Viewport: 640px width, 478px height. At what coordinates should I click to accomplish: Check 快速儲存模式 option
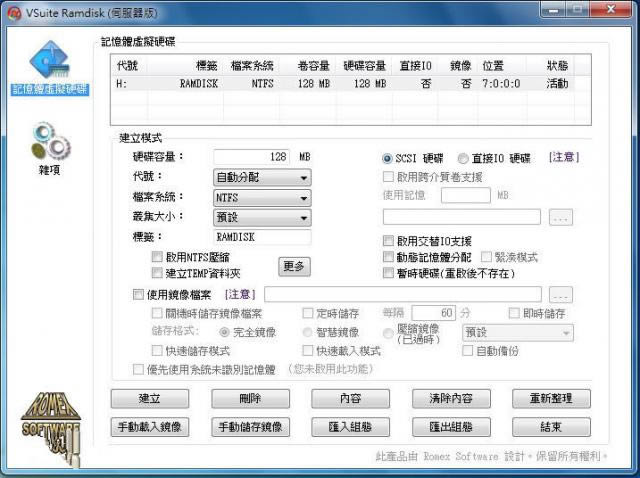click(157, 350)
